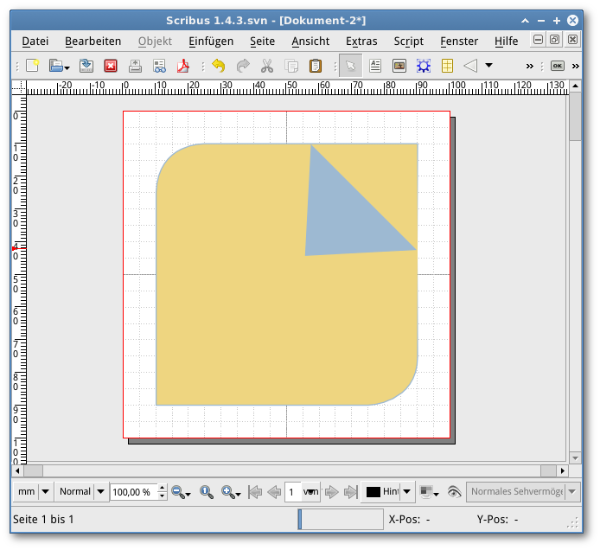Click the blue triangle shape on canvas
This screenshot has height=550, width=600.
click(x=345, y=215)
